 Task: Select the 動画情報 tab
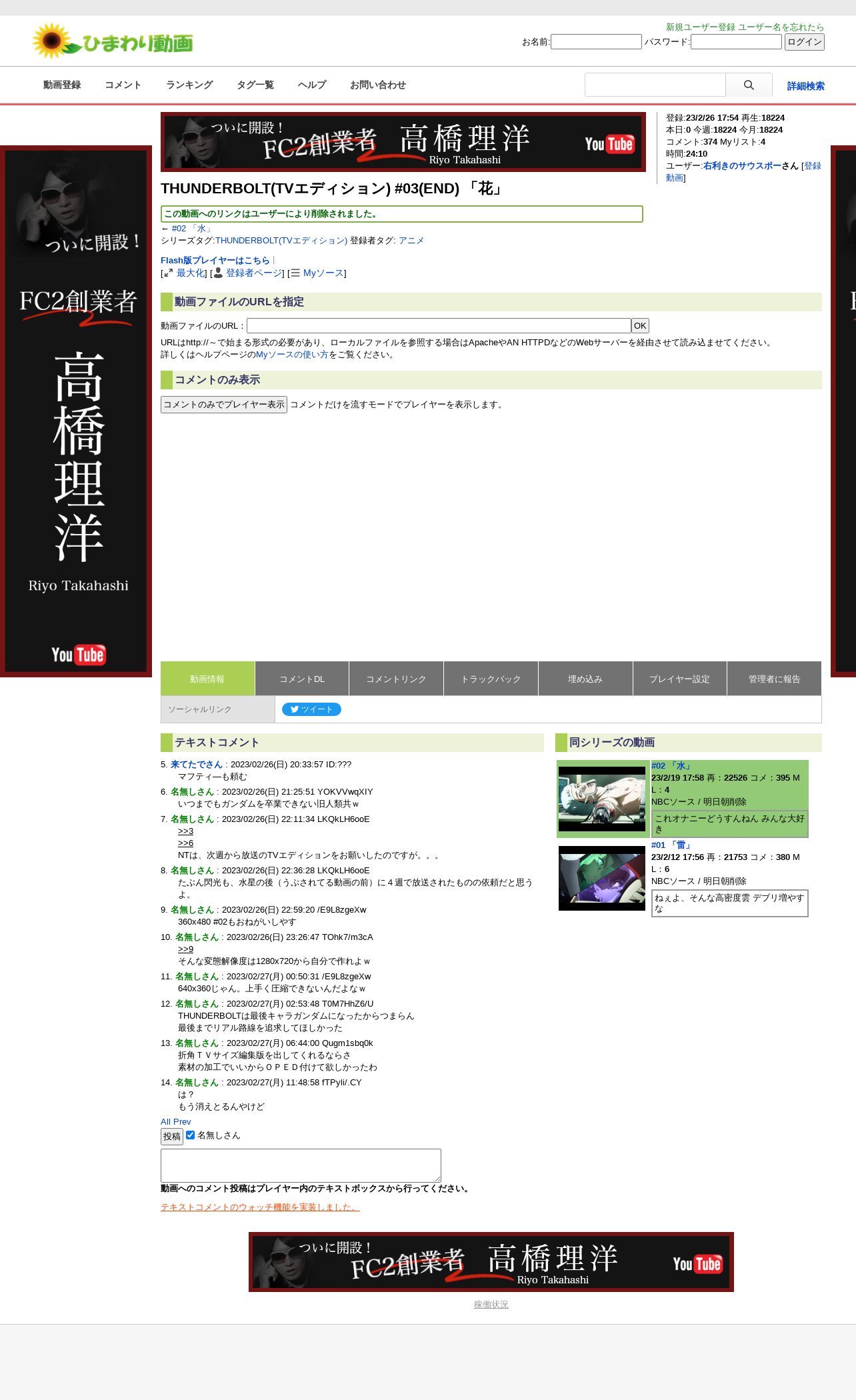(x=207, y=679)
